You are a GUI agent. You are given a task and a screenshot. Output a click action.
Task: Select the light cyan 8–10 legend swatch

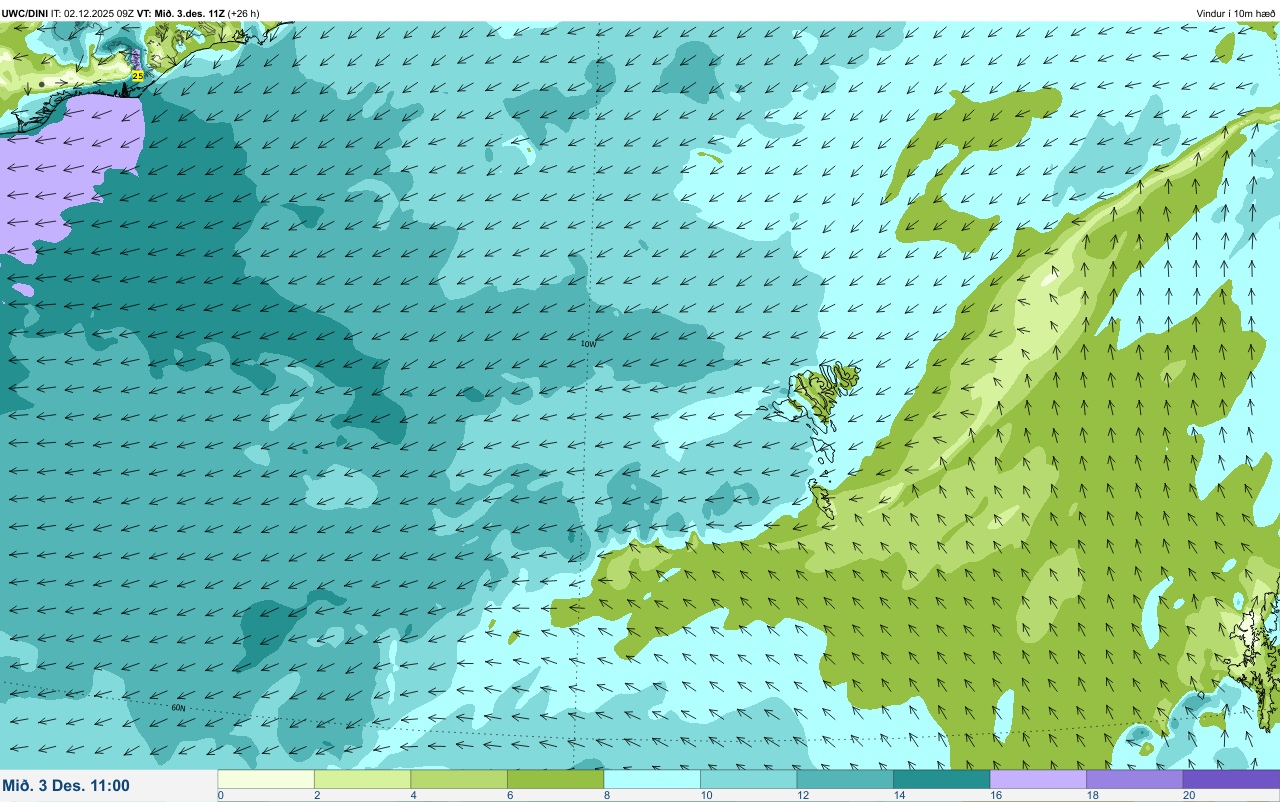[x=652, y=779]
